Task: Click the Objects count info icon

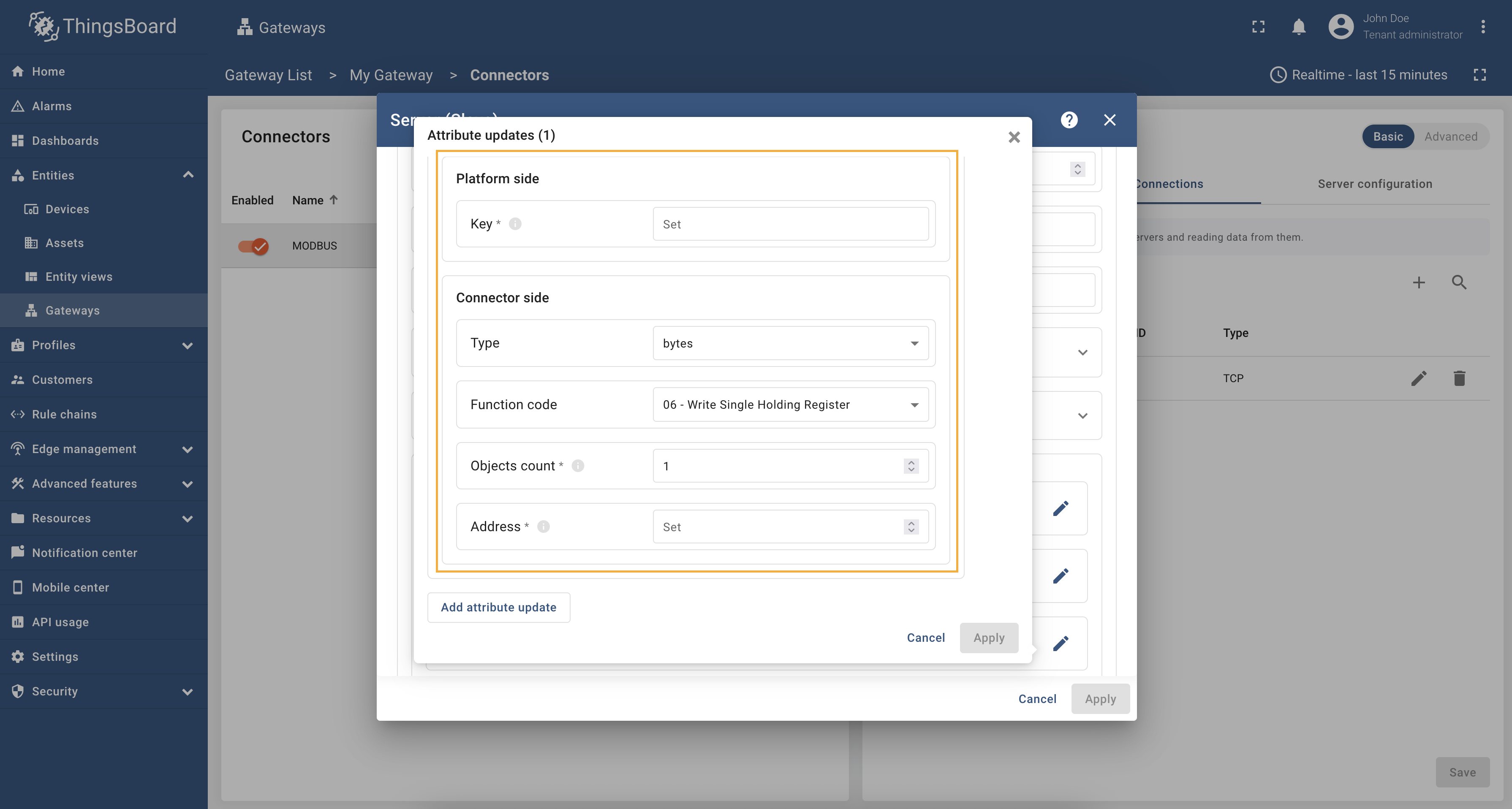Action: [x=578, y=466]
